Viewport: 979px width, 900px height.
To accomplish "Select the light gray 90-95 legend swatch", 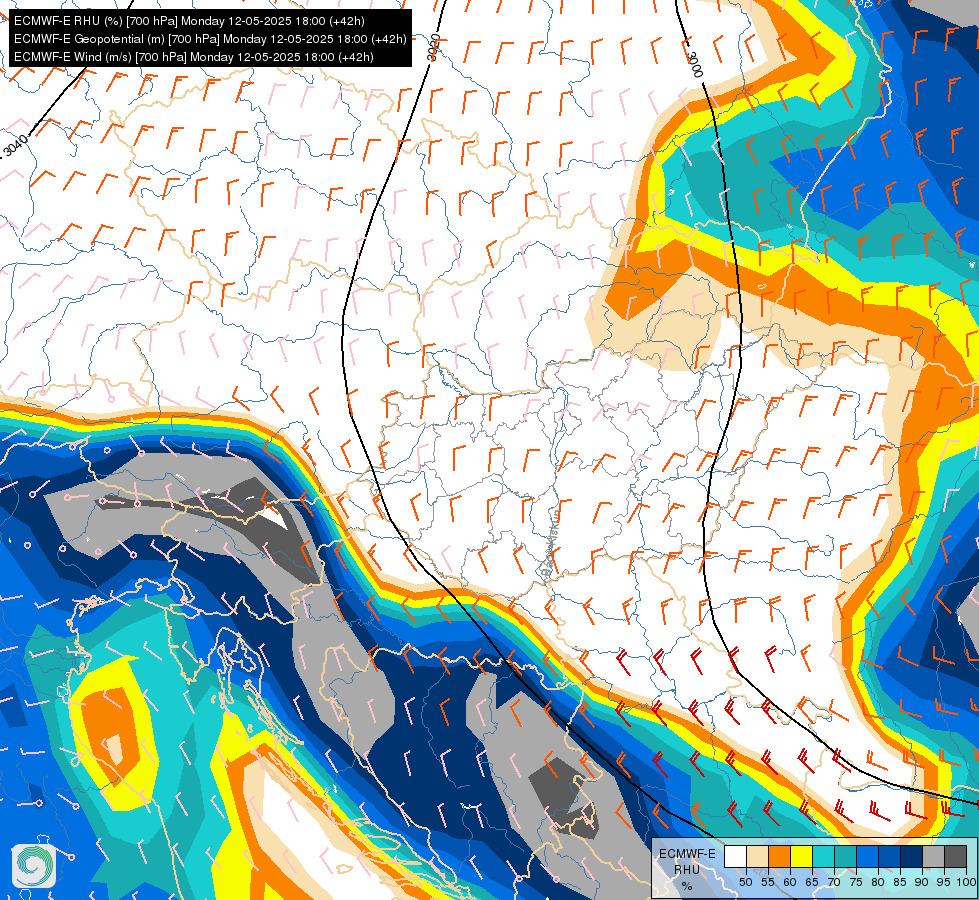I will click(933, 857).
